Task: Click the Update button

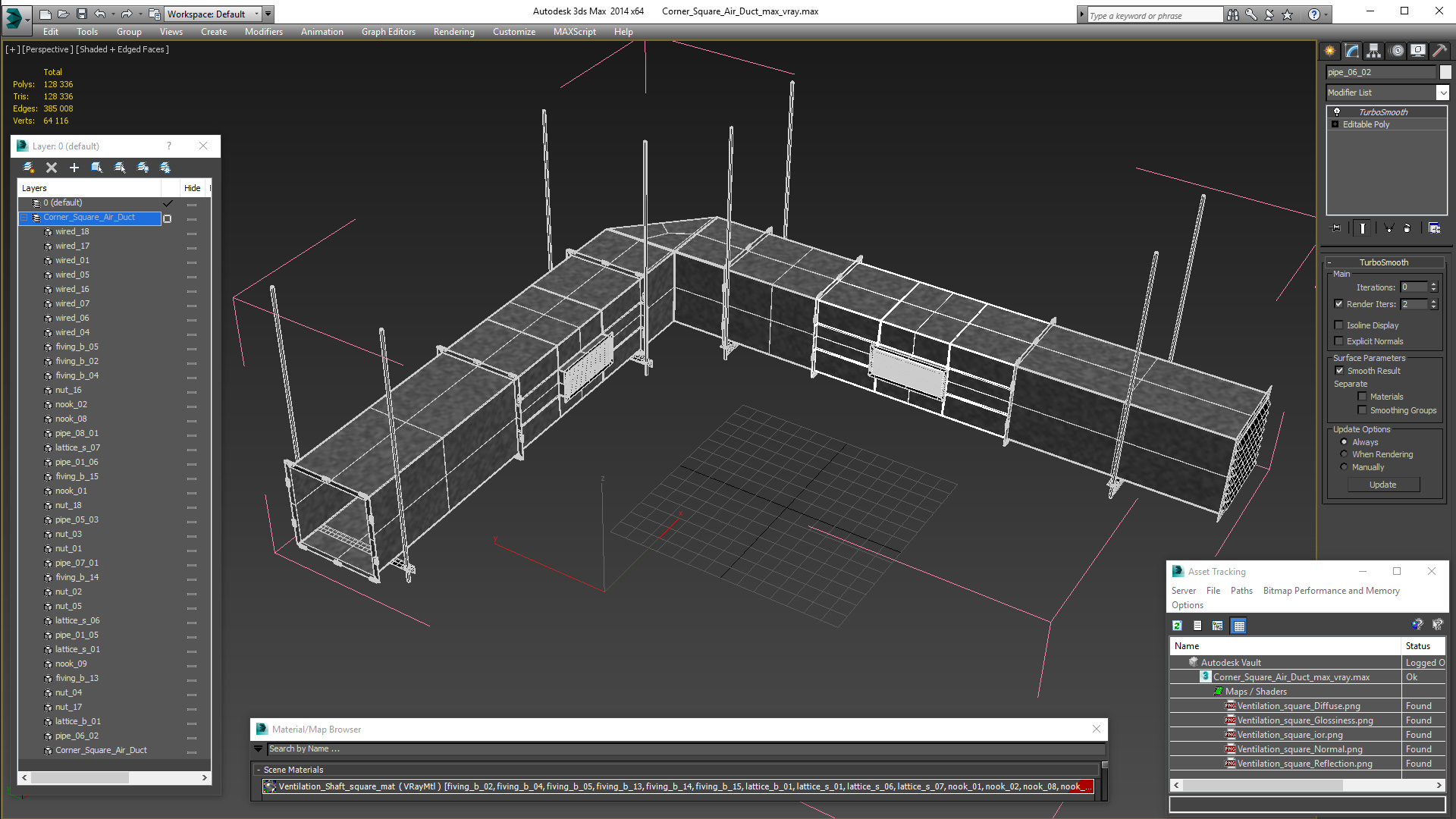Action: click(x=1383, y=484)
